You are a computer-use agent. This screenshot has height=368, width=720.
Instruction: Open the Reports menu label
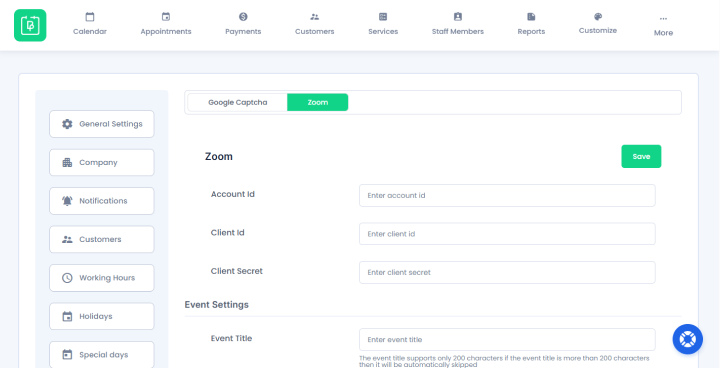531,32
